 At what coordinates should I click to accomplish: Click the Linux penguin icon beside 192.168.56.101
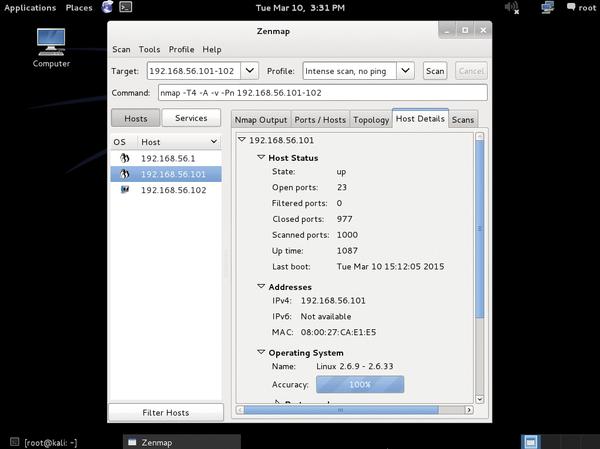pyautogui.click(x=124, y=174)
